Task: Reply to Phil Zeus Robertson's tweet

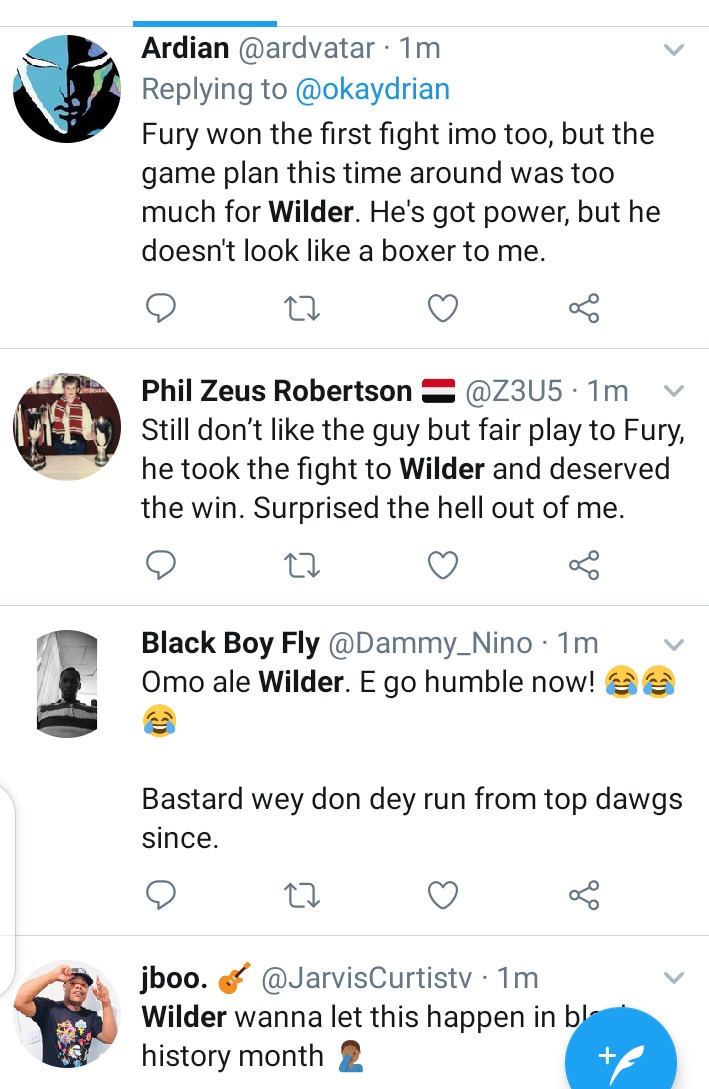Action: tap(161, 566)
